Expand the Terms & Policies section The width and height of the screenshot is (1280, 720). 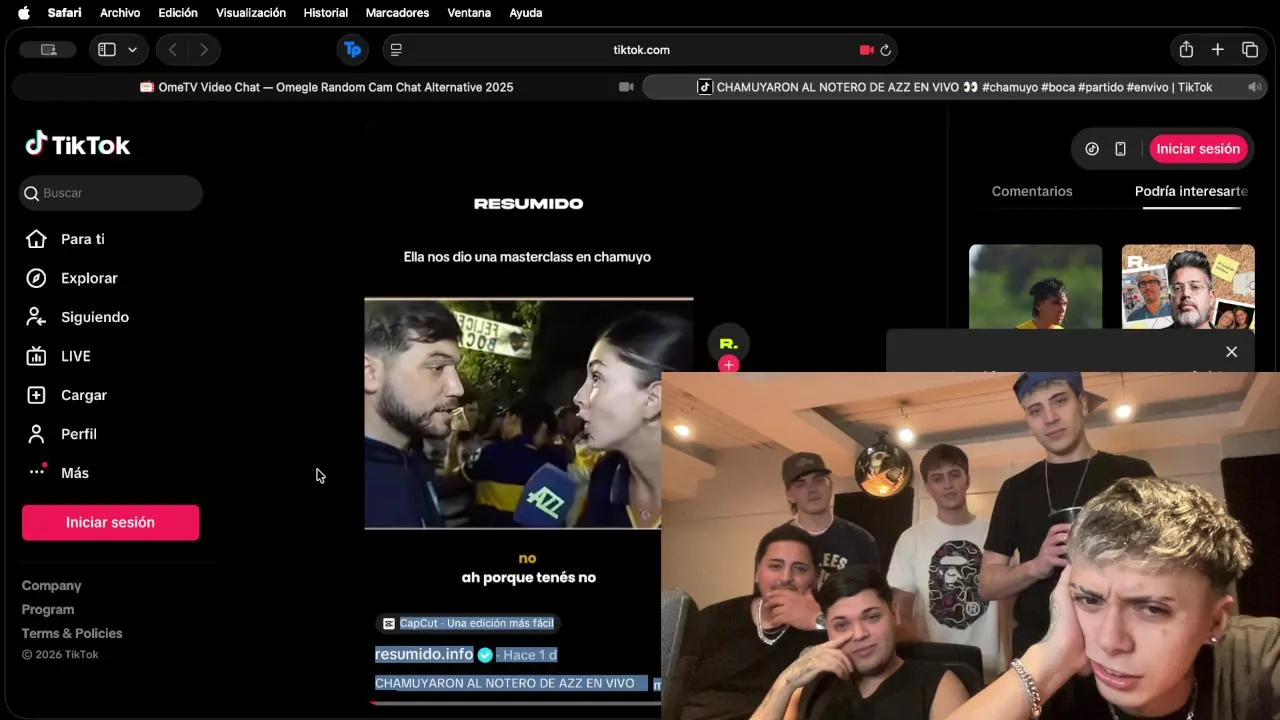(x=72, y=634)
